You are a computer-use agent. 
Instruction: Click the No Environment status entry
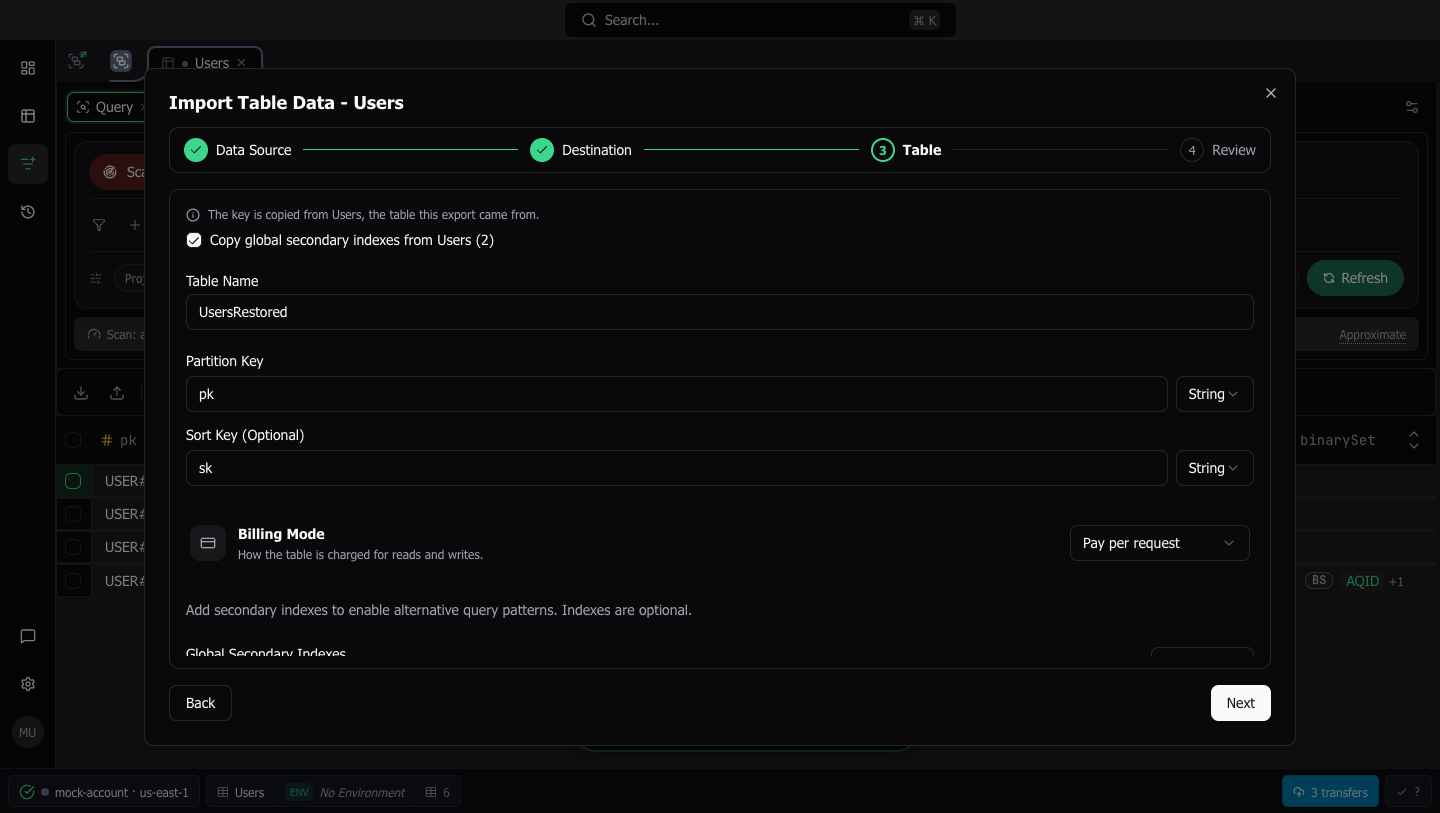[347, 792]
